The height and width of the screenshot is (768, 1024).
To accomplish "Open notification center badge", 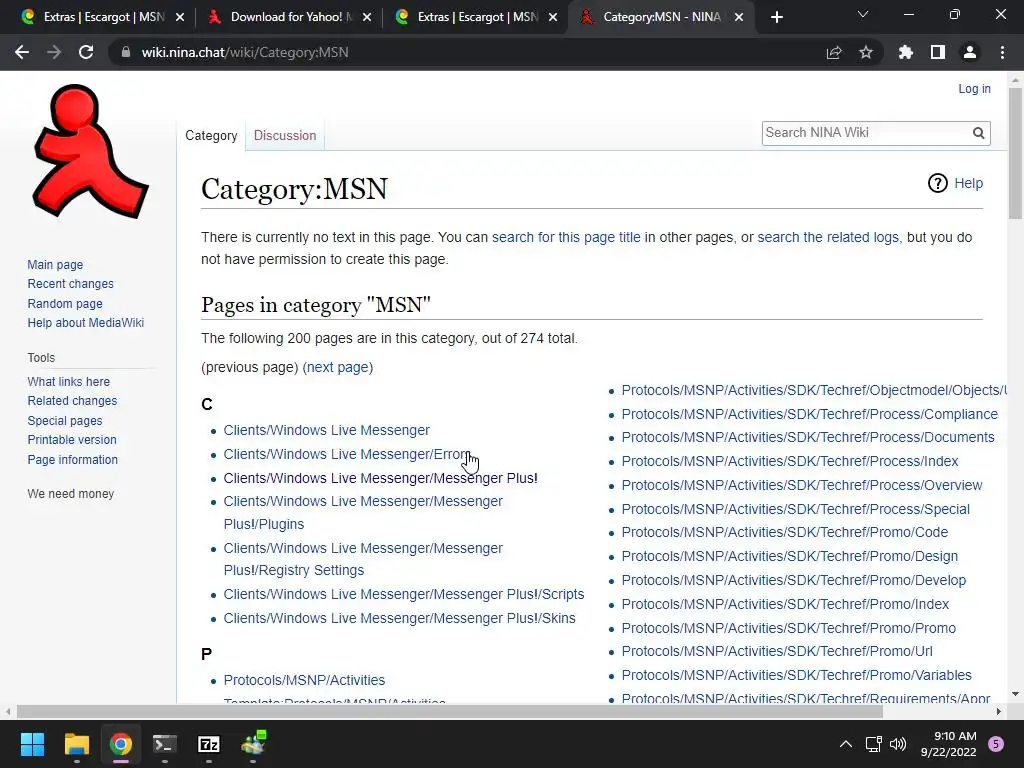I will point(996,744).
